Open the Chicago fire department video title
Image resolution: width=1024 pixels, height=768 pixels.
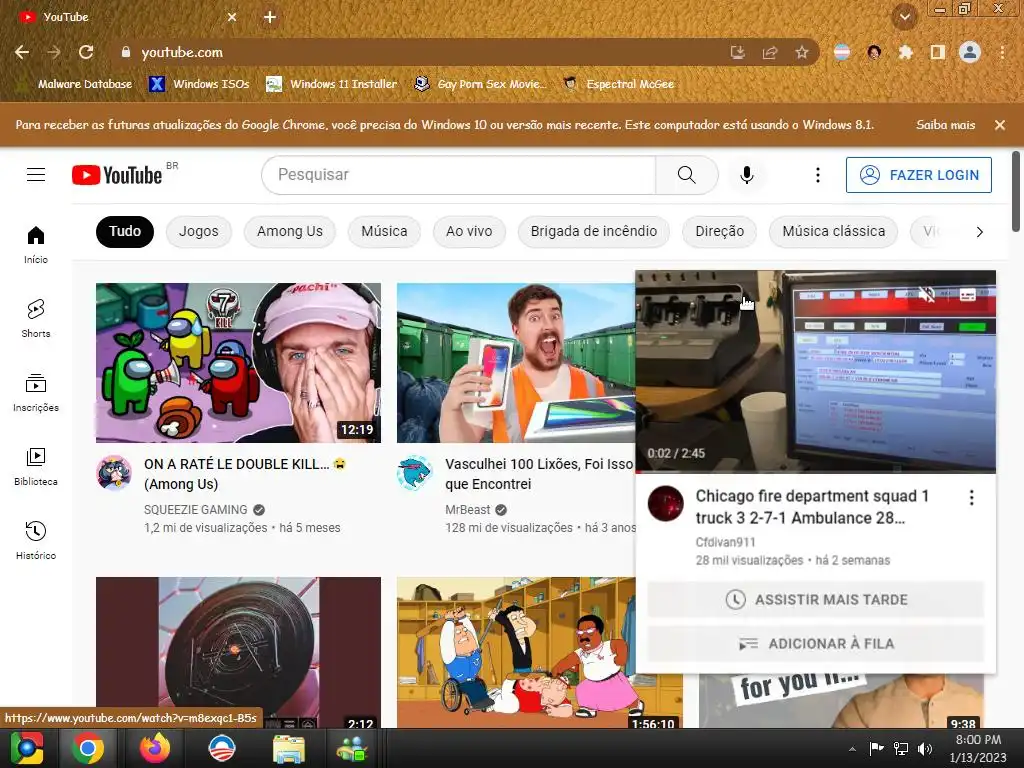pos(812,507)
